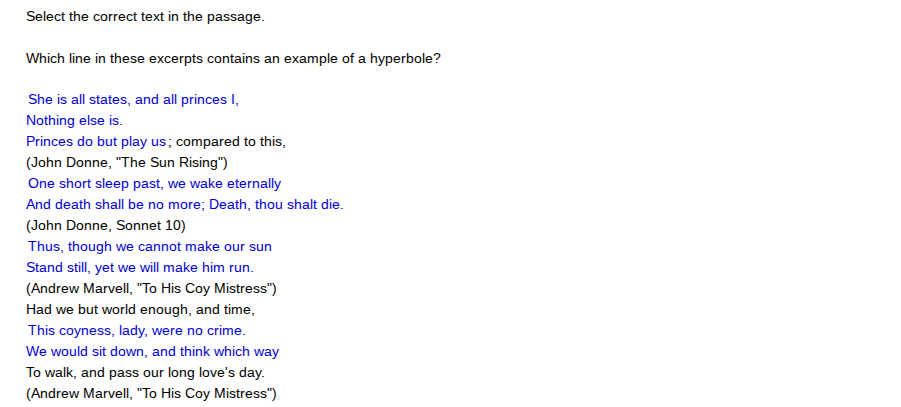The height and width of the screenshot is (407, 901).
Task: Click the first Andrew Marvell "To His Coy Mistress" citation
Action: click(151, 289)
